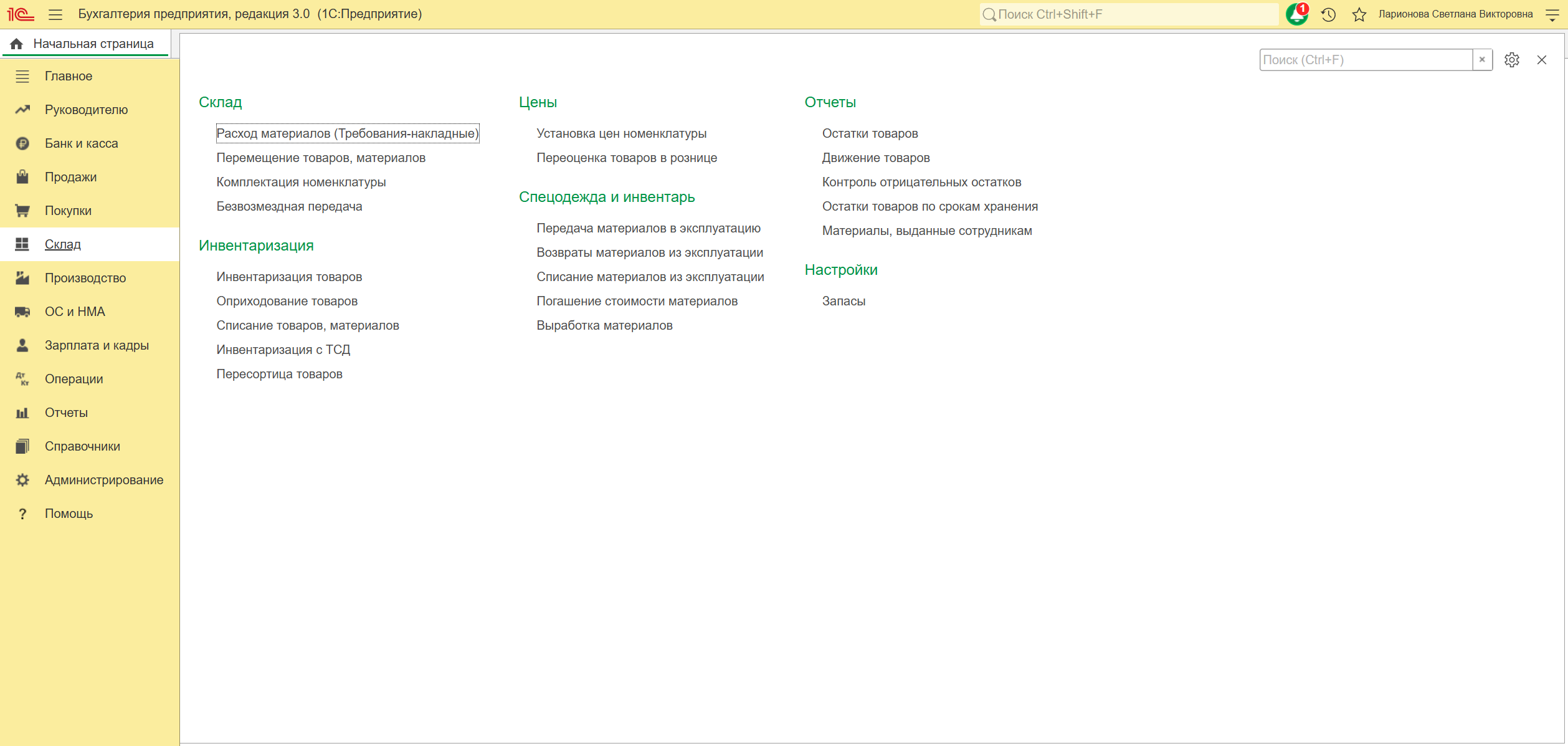Open Контроль отрицательных остатков report

point(921,182)
